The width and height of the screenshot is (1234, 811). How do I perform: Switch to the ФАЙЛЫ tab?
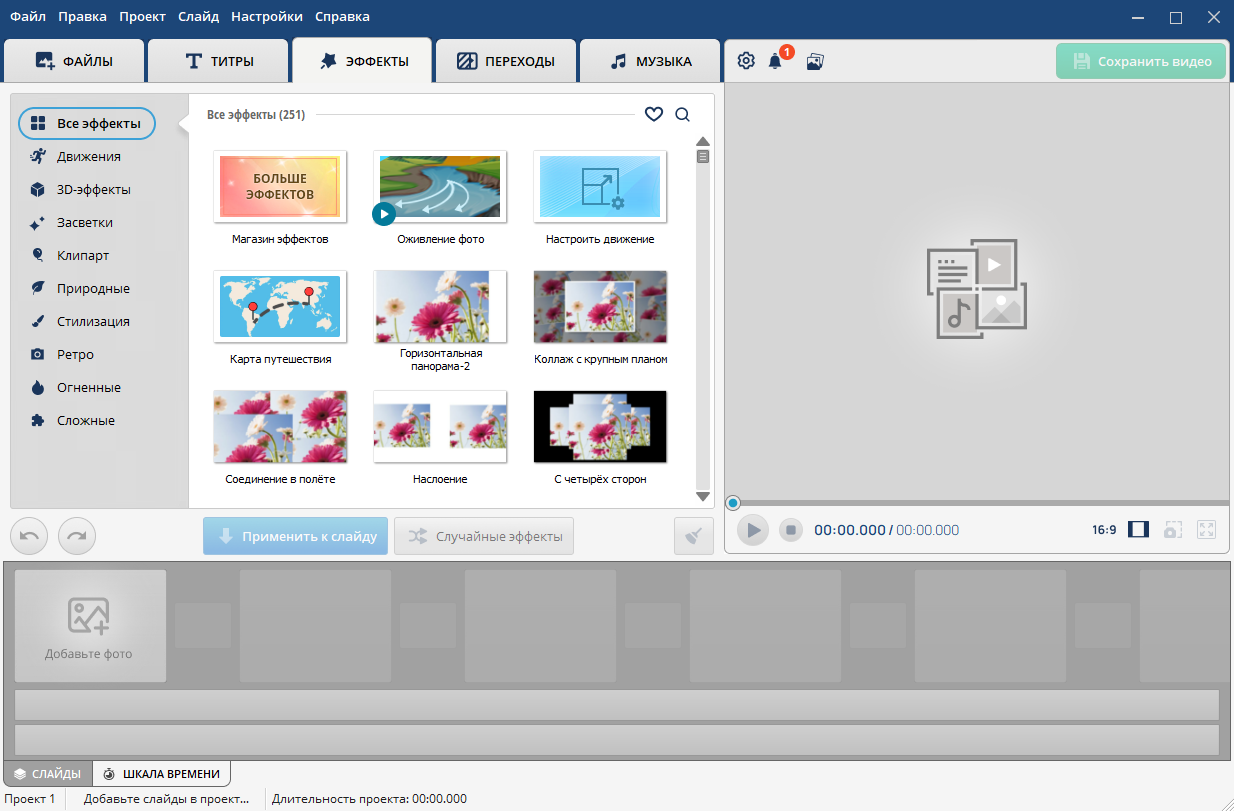point(74,61)
